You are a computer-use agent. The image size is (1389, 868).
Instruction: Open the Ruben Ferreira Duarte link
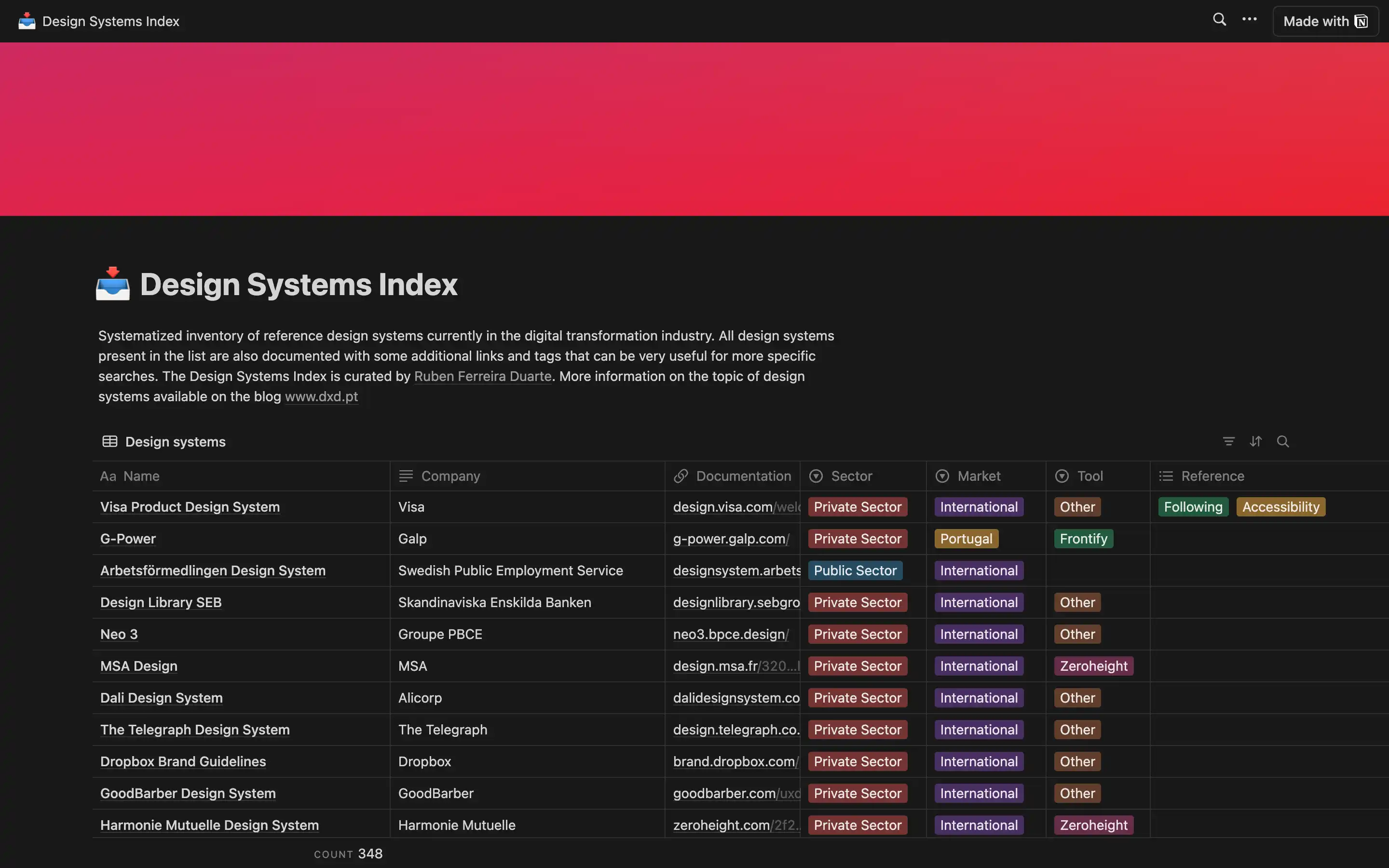[x=483, y=377]
